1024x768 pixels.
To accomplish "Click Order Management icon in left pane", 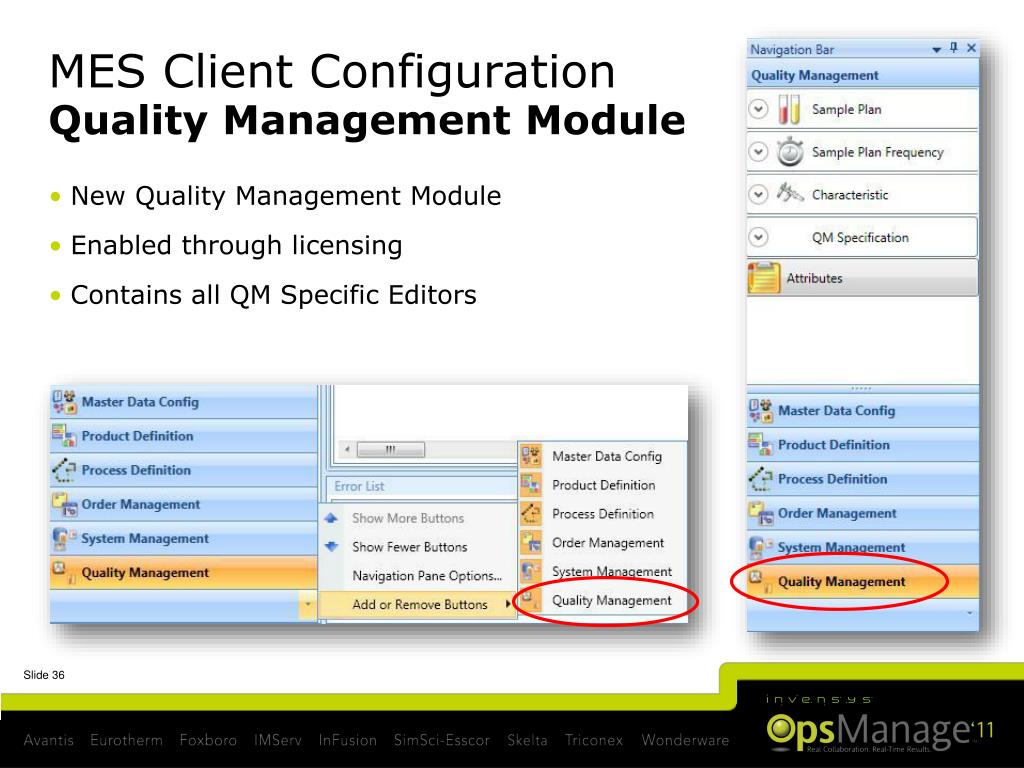I will [x=64, y=504].
